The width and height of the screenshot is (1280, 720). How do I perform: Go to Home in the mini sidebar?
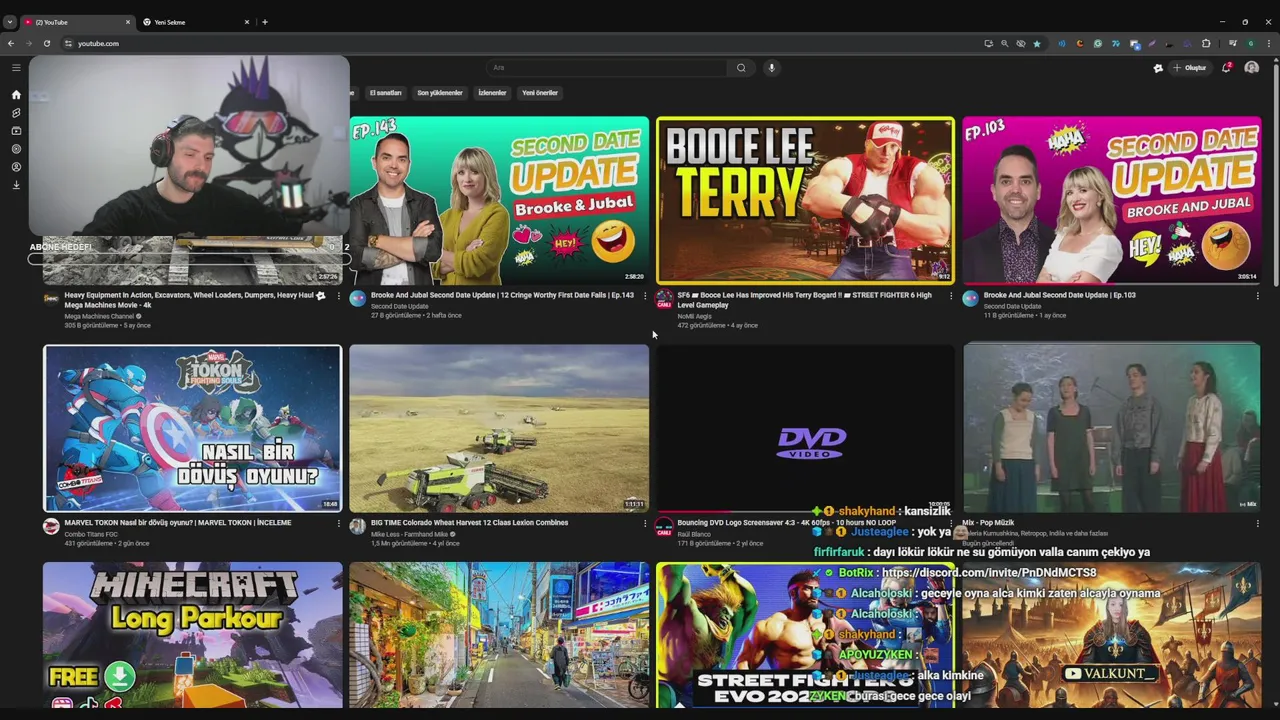tap(16, 95)
